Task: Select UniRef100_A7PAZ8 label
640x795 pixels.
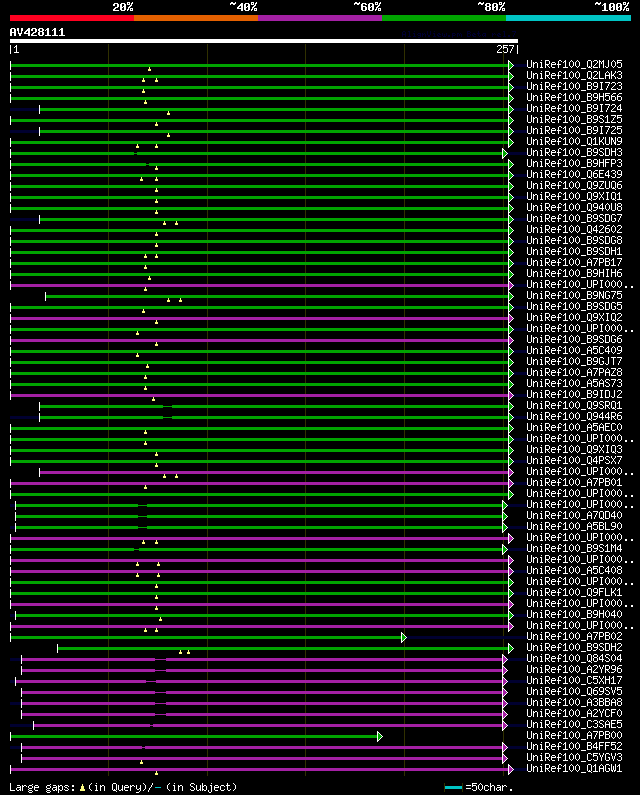Action: click(574, 373)
